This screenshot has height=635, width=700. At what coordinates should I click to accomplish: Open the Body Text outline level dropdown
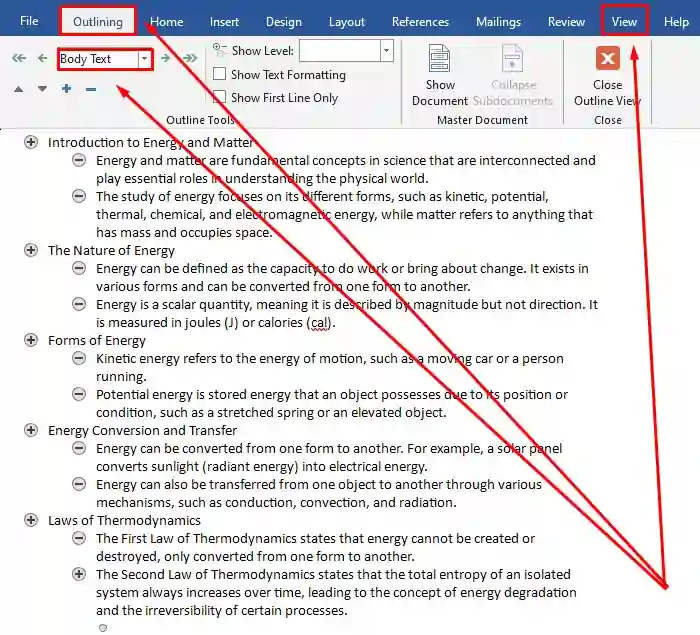144,59
